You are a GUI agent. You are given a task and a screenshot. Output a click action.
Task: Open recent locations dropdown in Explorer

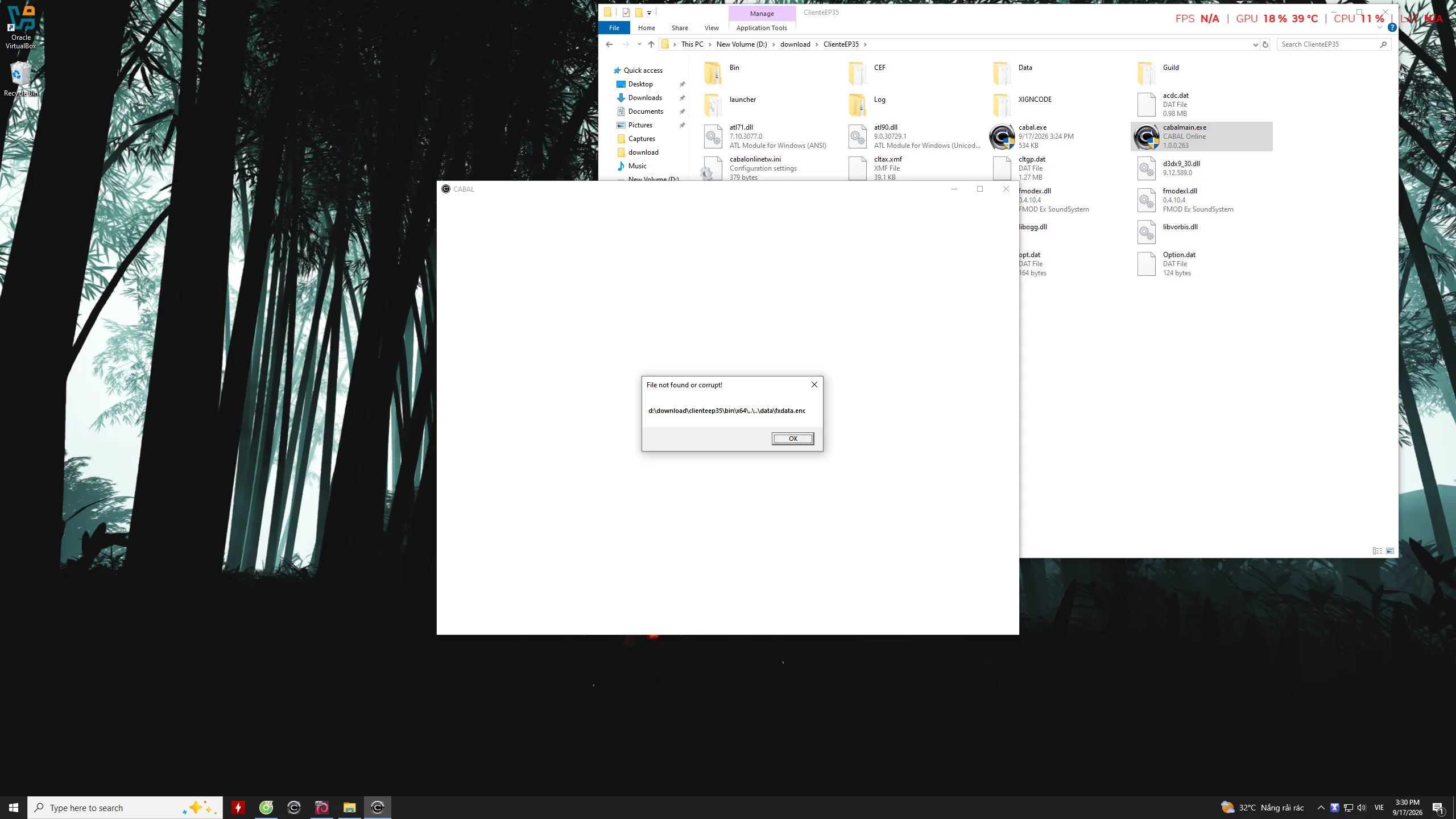pos(639,44)
